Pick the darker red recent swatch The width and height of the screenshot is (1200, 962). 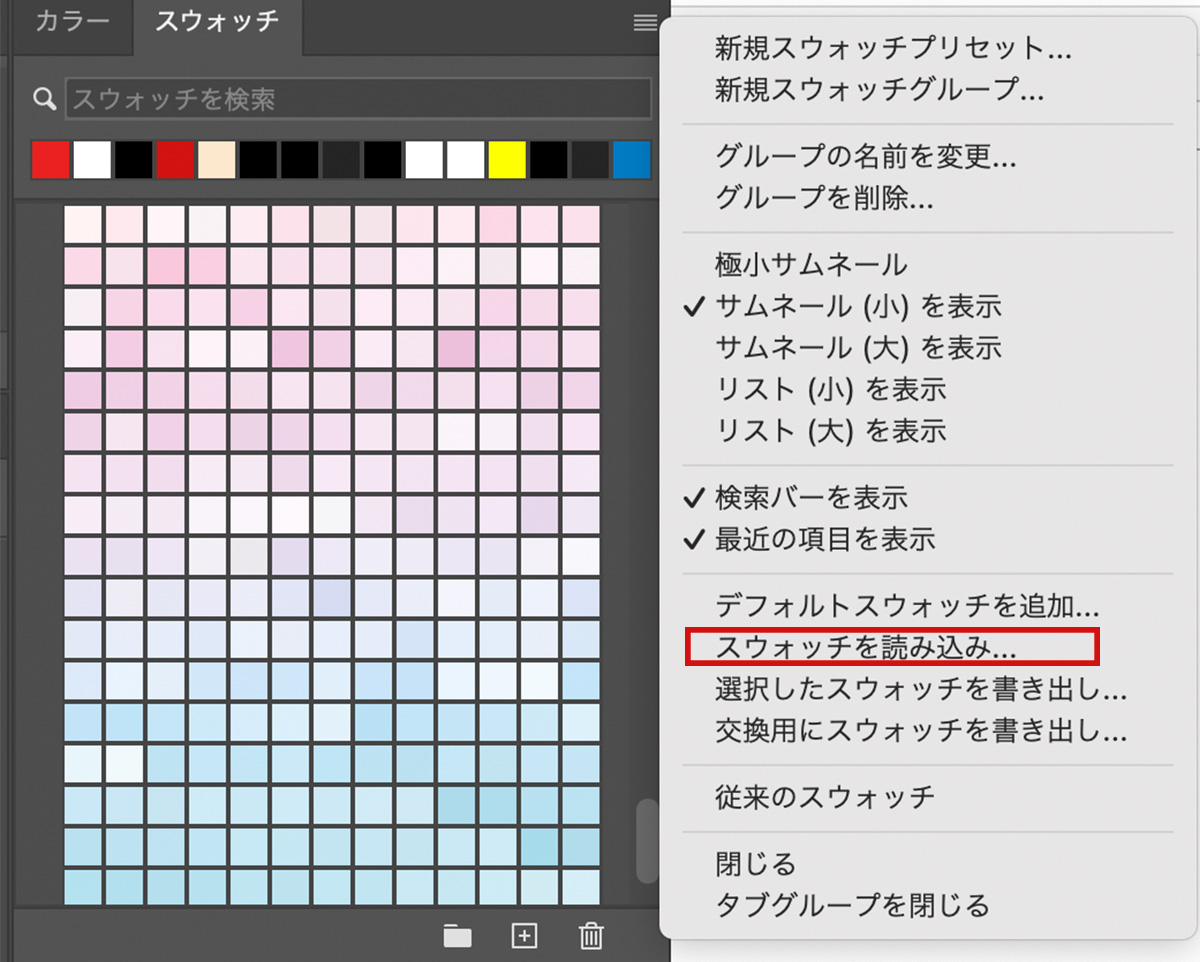click(175, 160)
